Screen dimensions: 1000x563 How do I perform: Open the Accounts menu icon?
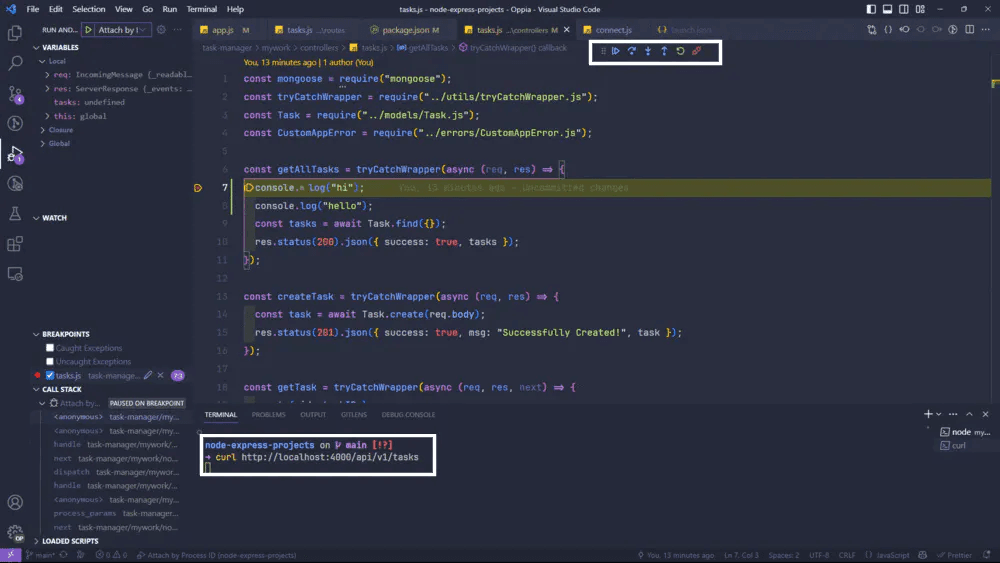pos(15,502)
